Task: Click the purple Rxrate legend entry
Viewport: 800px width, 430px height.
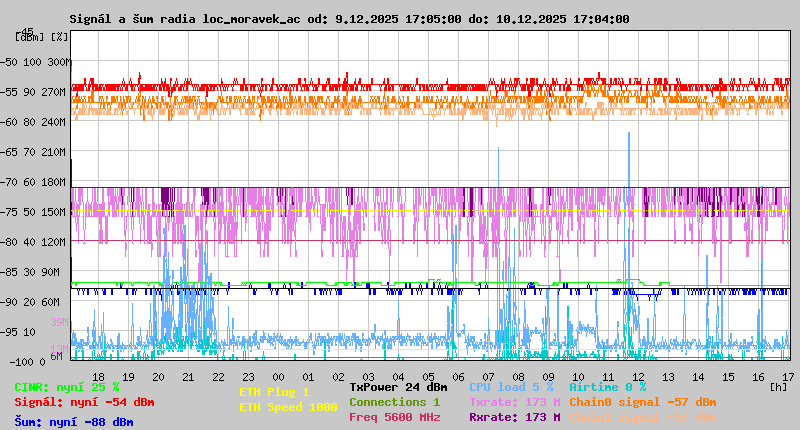Action: pos(514,417)
